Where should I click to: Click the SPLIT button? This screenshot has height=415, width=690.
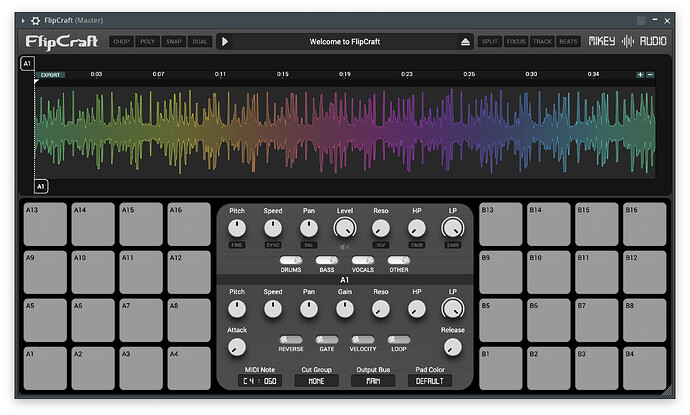tap(490, 41)
